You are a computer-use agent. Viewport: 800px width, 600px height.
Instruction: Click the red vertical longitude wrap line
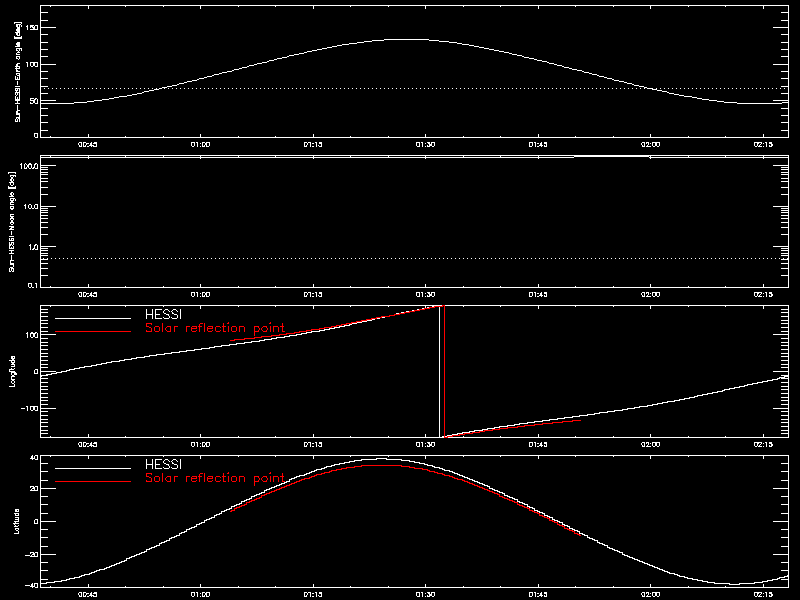444,371
